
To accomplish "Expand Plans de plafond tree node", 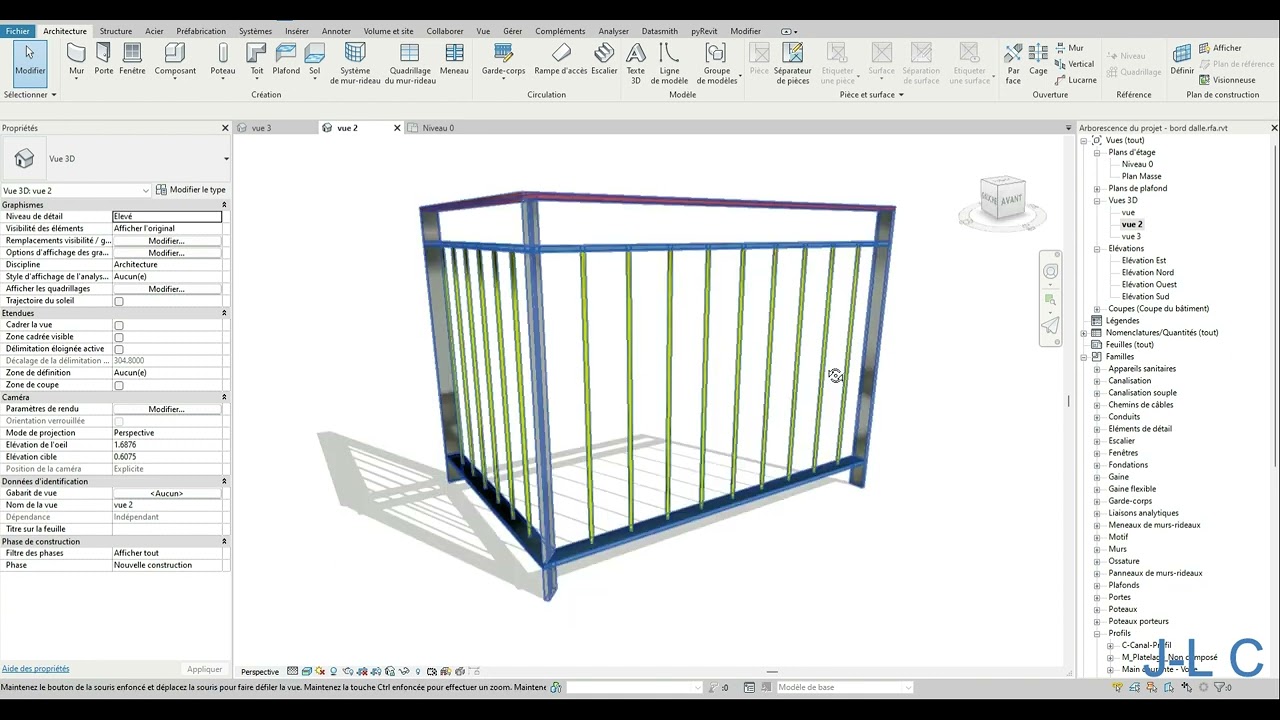I will click(x=1097, y=188).
